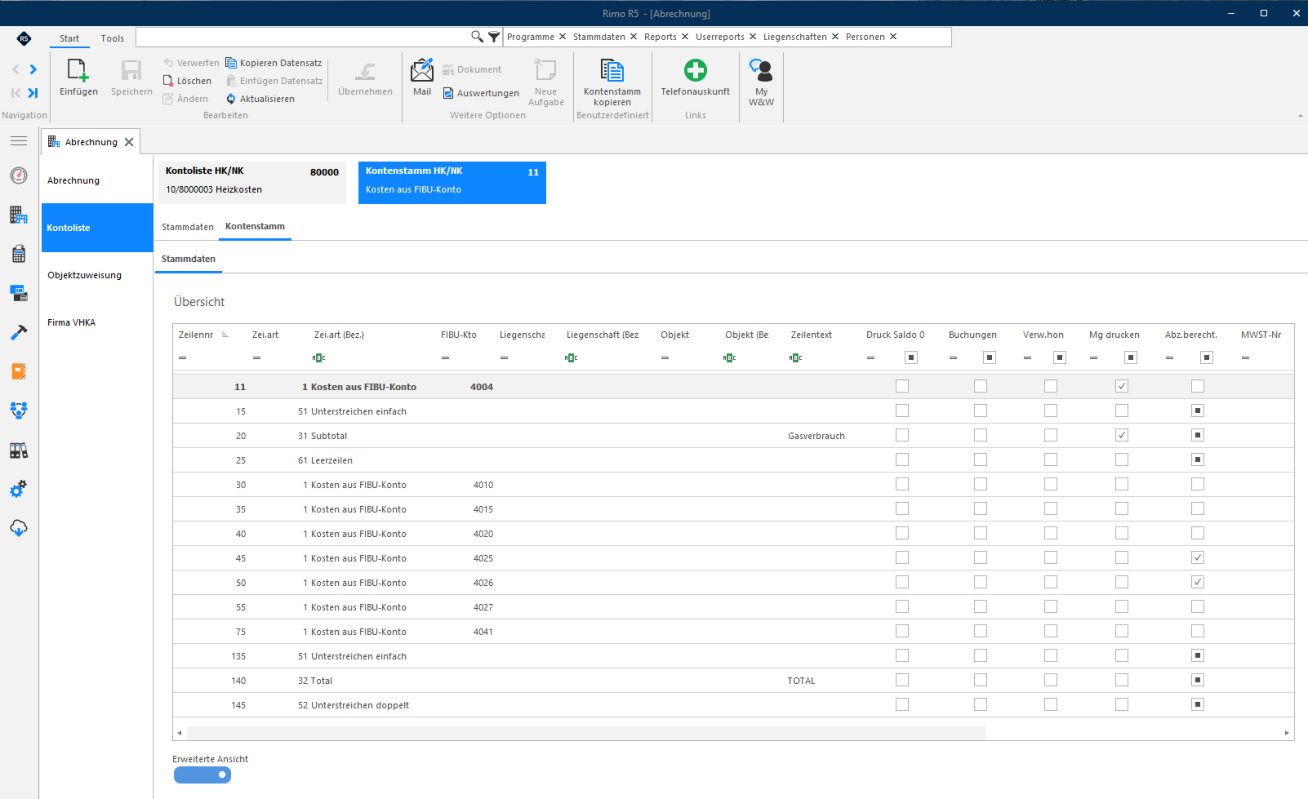Screen dimensions: 1308x799
Task: Open the binders sidebar icon
Action: pyautogui.click(x=18, y=450)
